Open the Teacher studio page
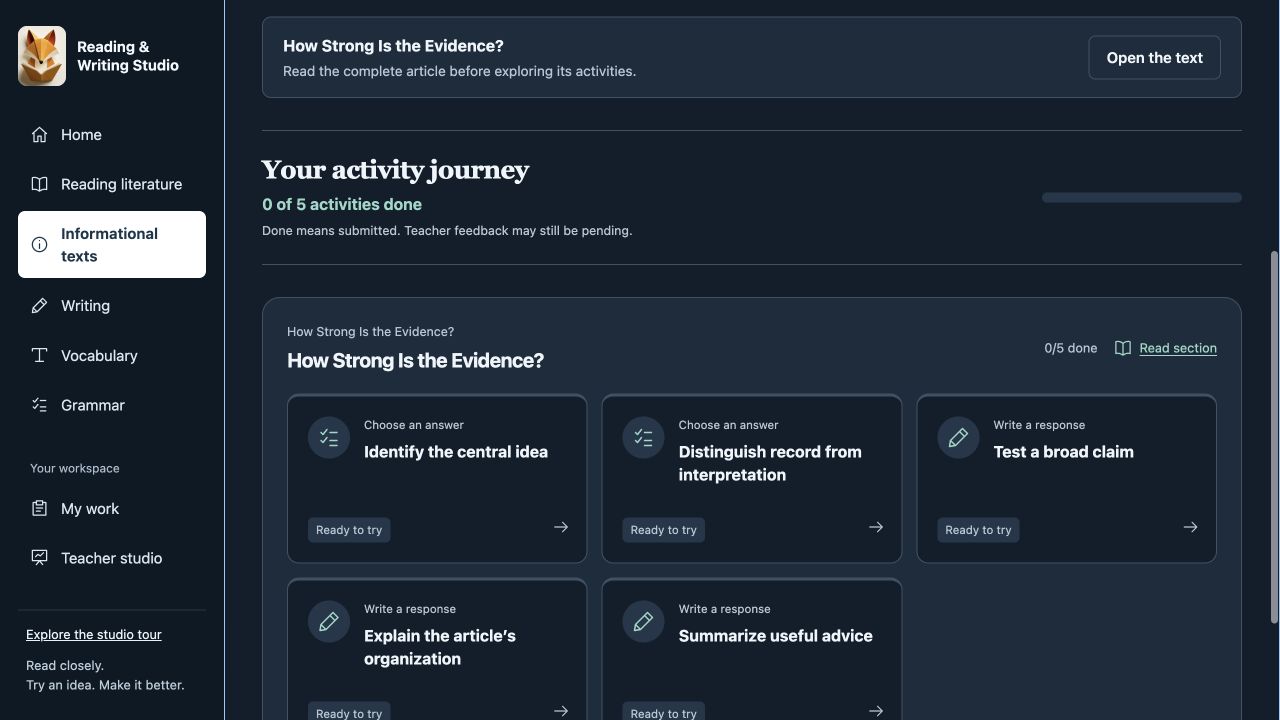The image size is (1280, 720). click(112, 558)
